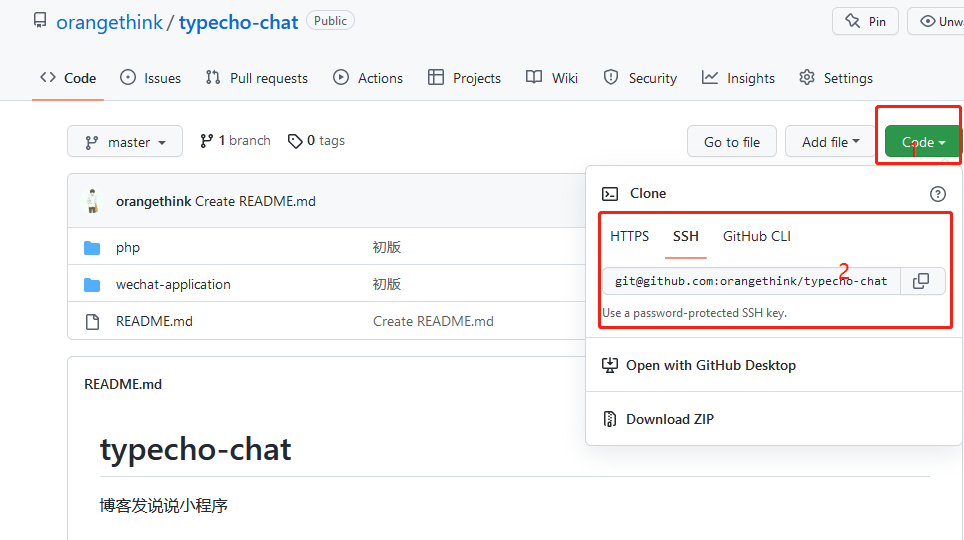Click the README.md file icon
964x540 pixels.
click(x=92, y=322)
